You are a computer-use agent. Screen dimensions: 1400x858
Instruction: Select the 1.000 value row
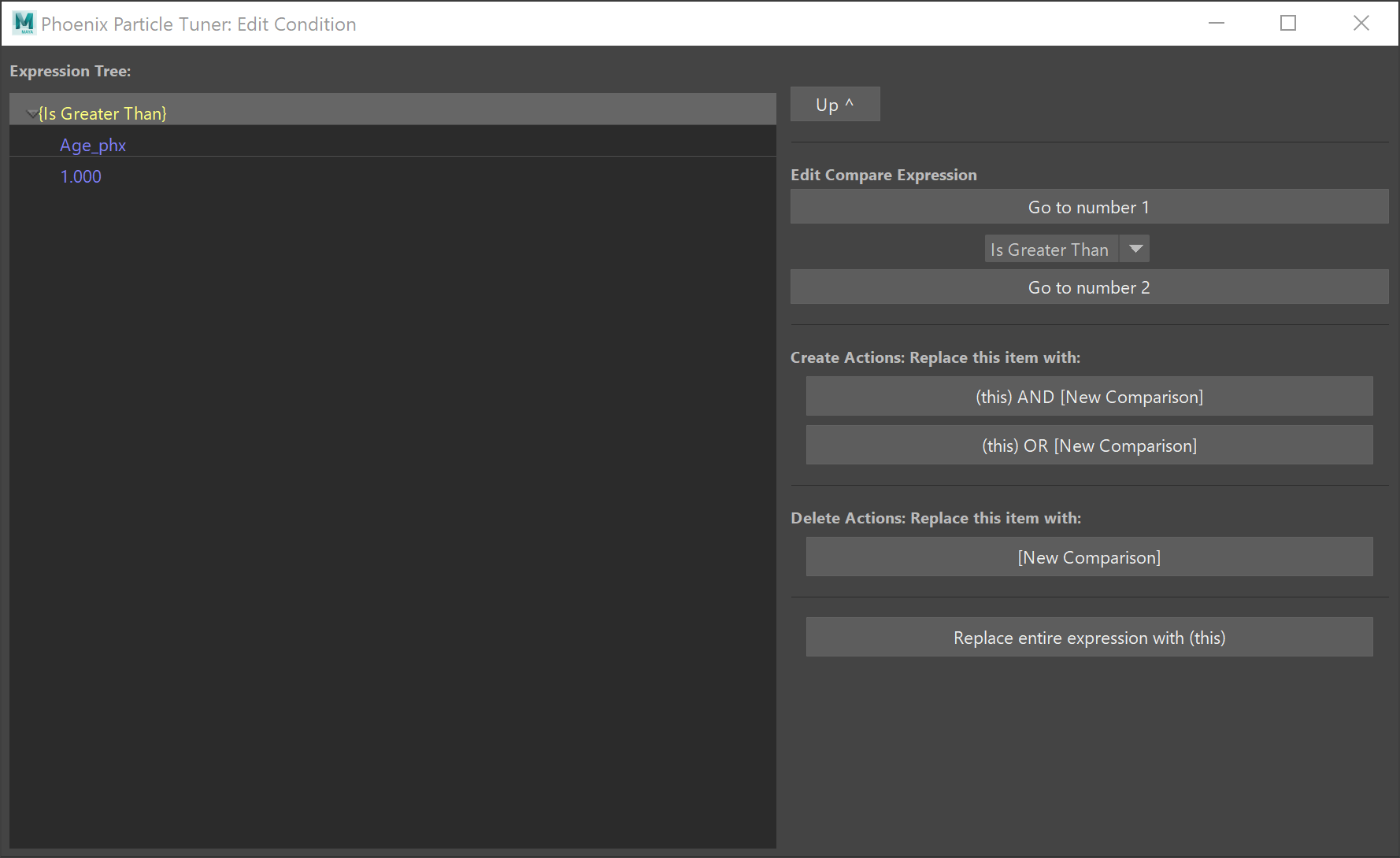(393, 172)
